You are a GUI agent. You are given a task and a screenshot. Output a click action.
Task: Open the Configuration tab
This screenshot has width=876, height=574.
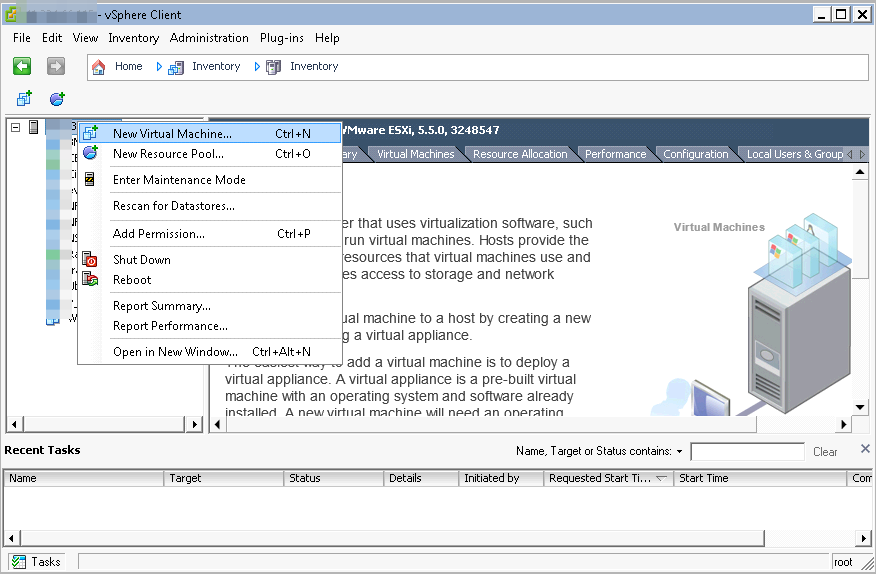pyautogui.click(x=696, y=154)
